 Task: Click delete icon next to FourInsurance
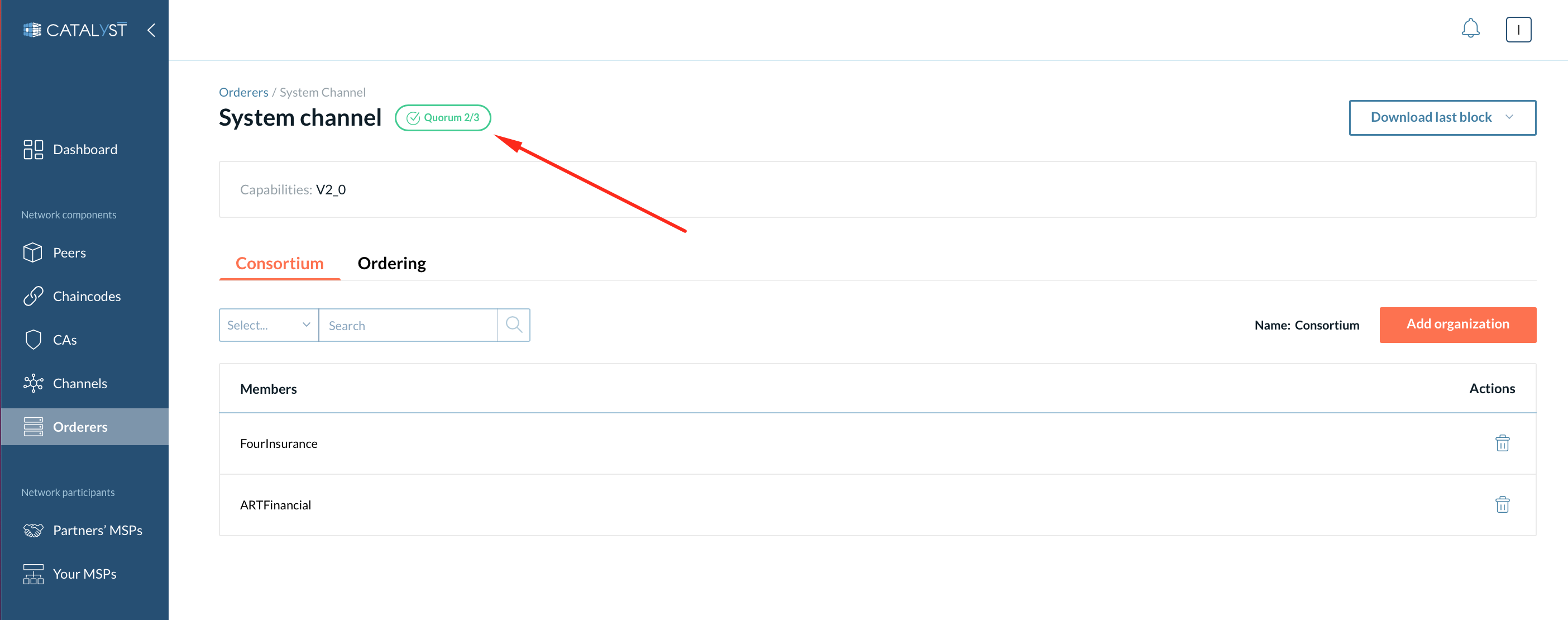pyautogui.click(x=1502, y=442)
